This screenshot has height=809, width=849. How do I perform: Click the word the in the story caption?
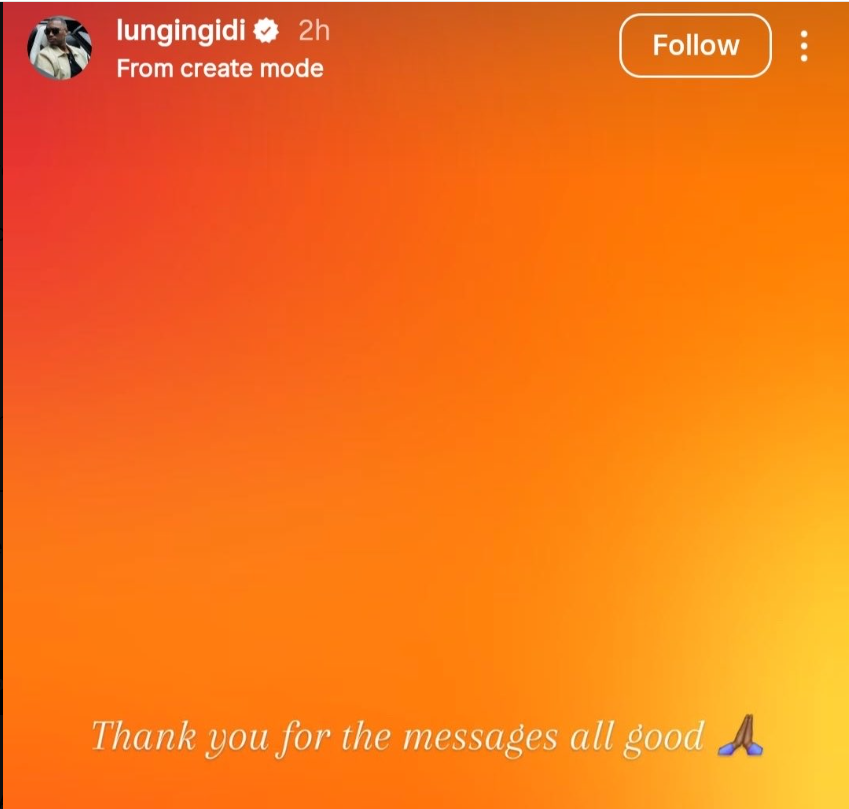point(366,736)
